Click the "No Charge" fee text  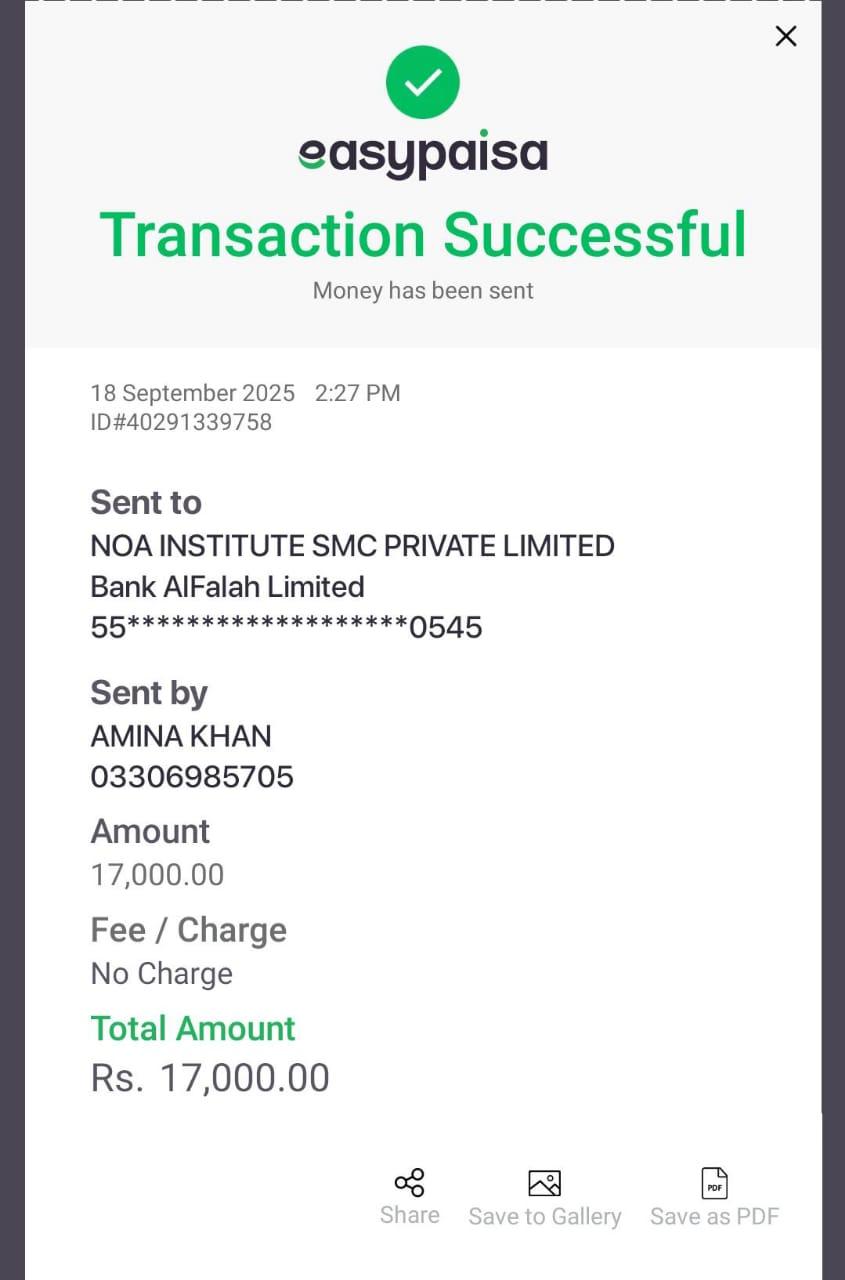[x=162, y=973]
